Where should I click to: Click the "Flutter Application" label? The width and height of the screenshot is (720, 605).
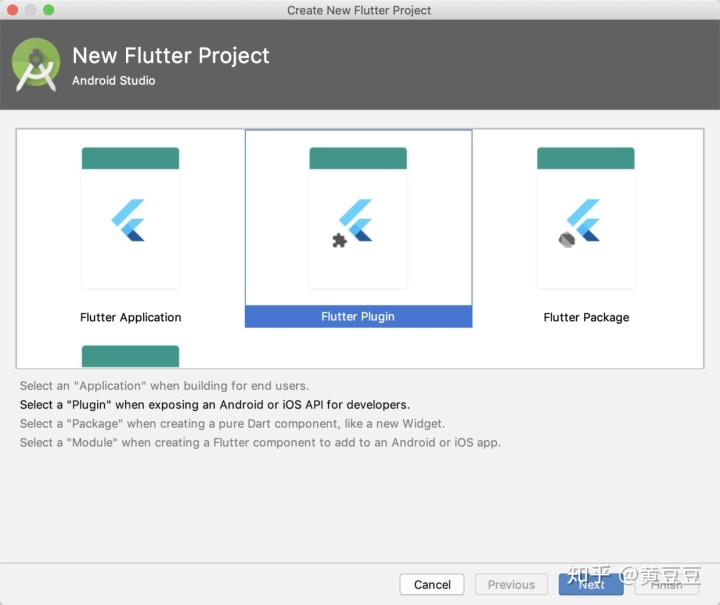click(x=131, y=317)
